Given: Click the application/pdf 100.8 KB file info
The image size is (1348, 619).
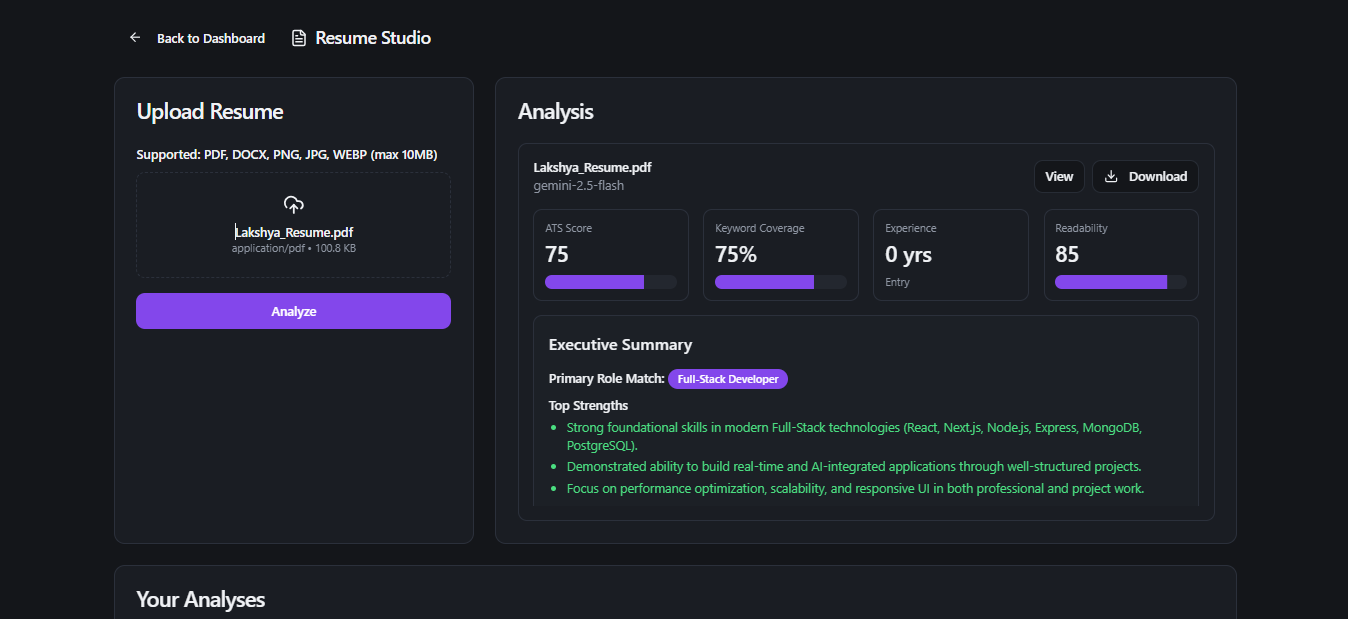Looking at the screenshot, I should [294, 248].
